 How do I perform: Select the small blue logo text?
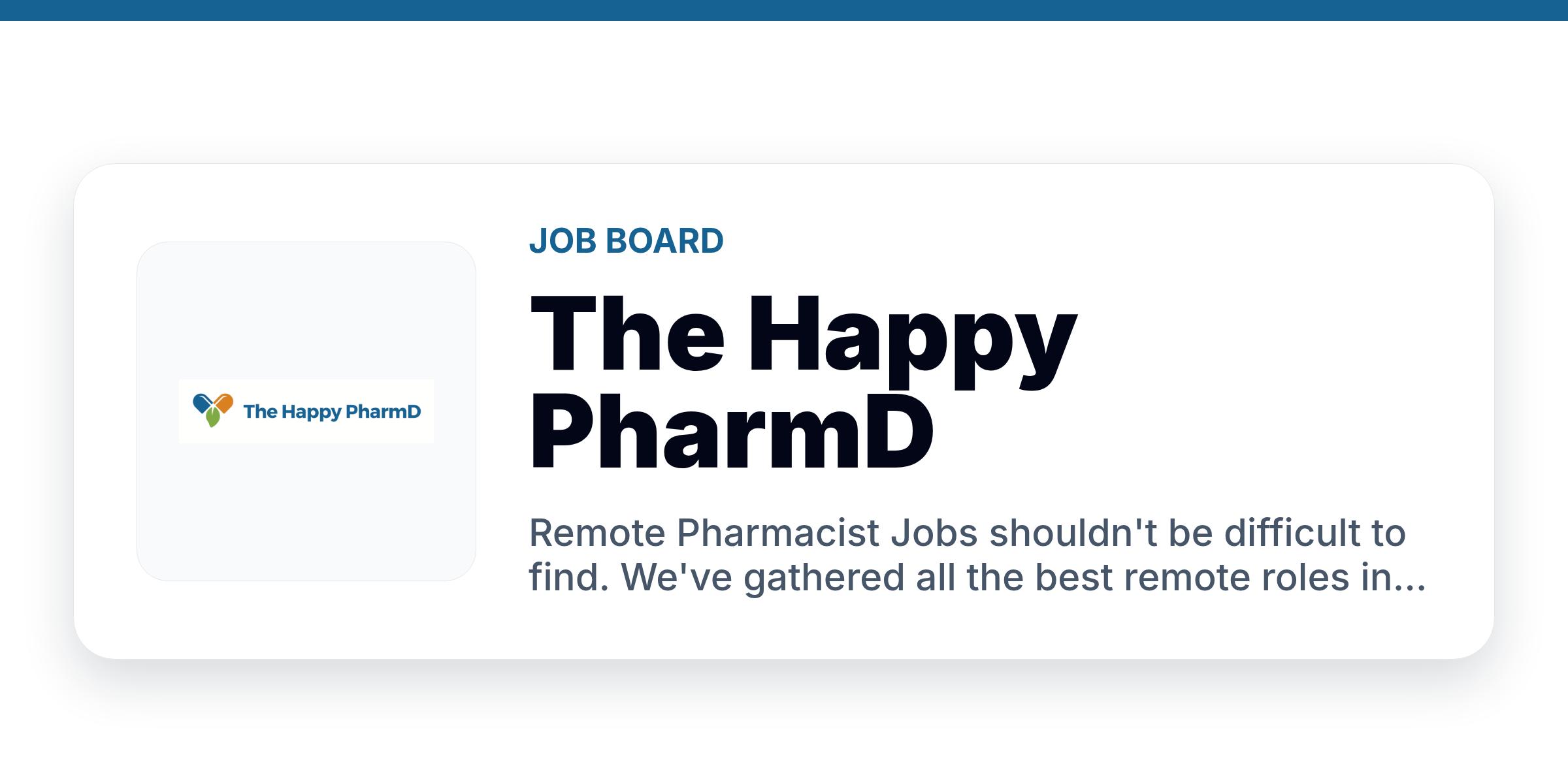(332, 412)
